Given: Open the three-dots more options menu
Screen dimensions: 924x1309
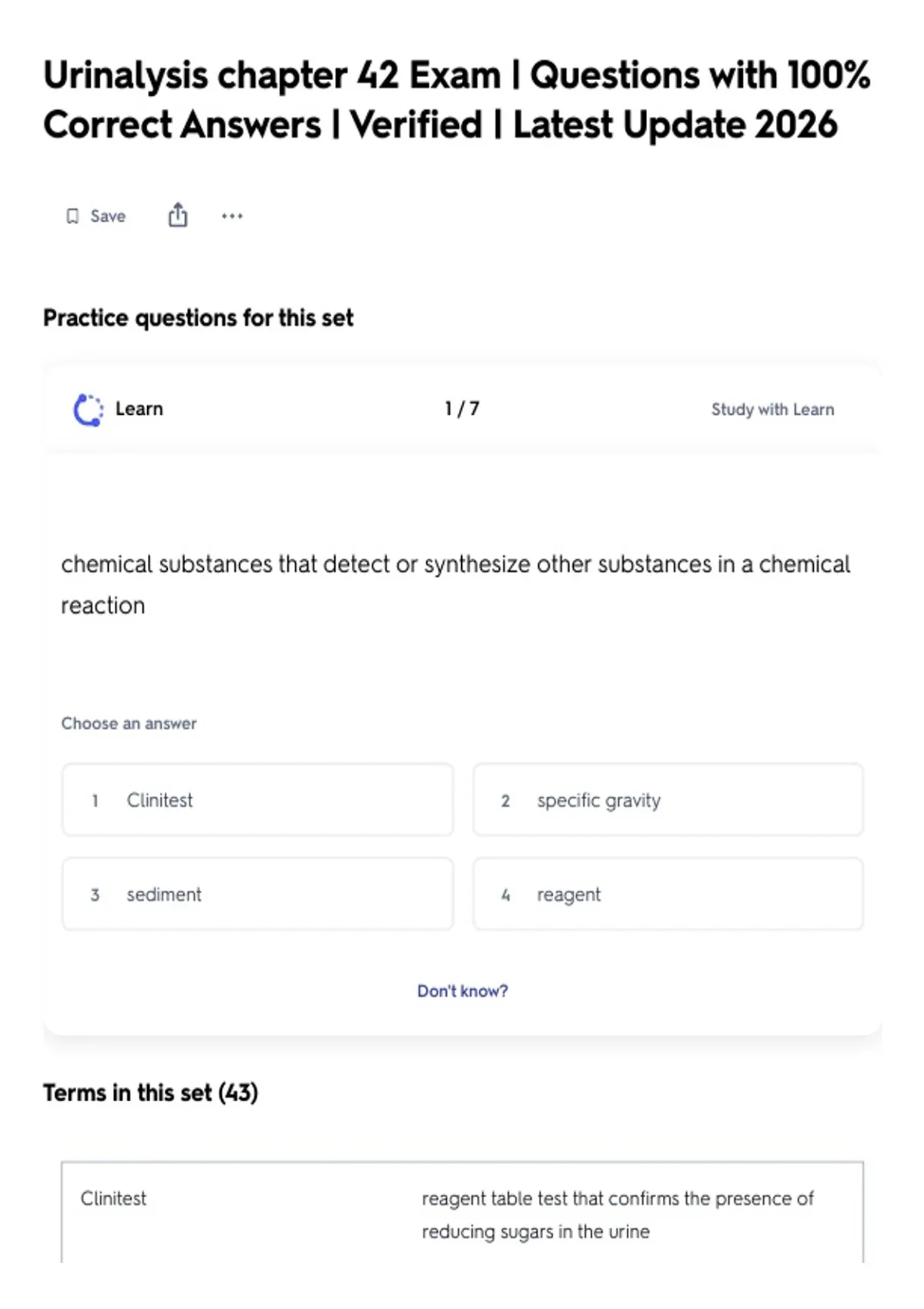Looking at the screenshot, I should point(232,216).
